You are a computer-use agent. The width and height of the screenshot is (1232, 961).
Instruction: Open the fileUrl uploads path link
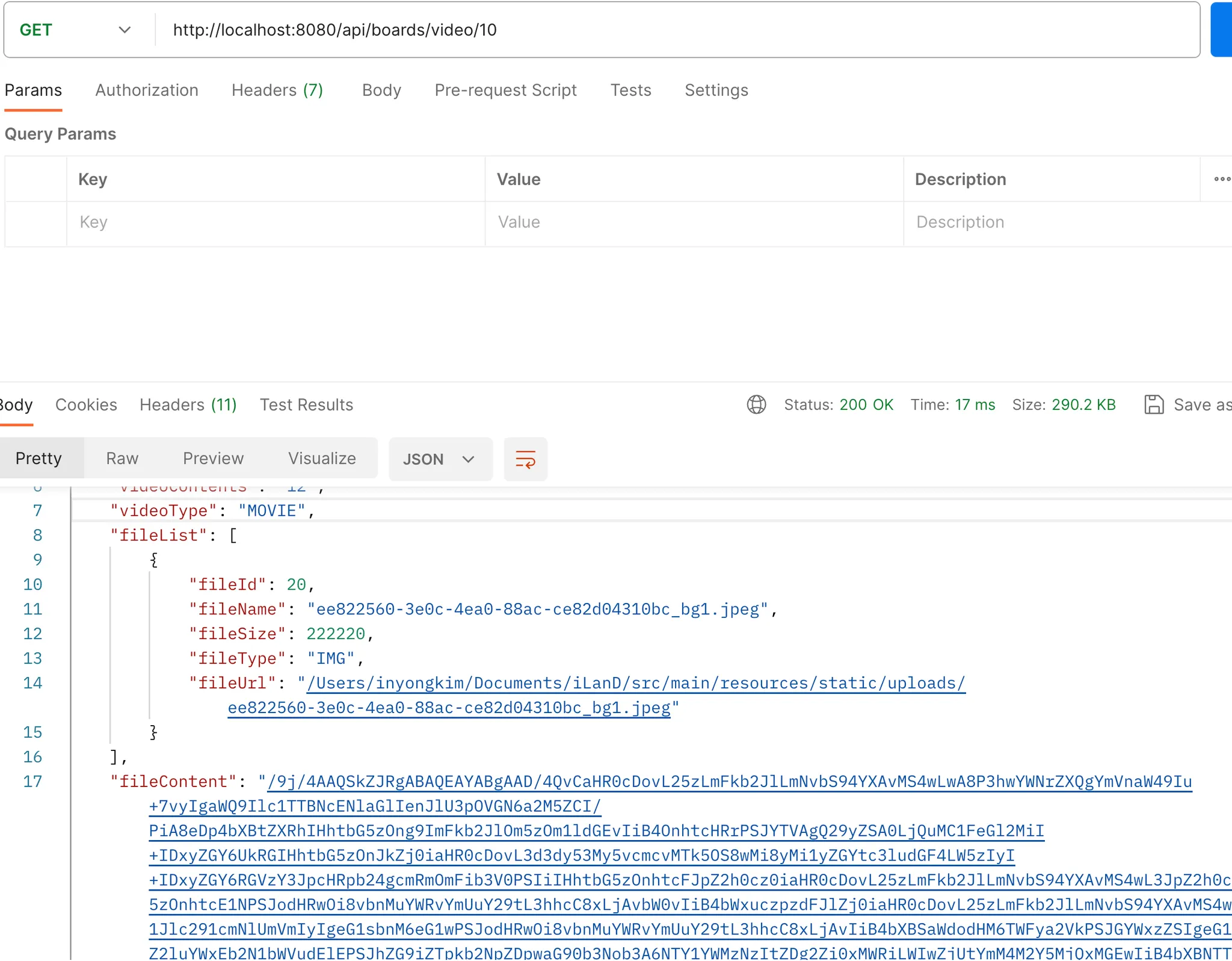pos(635,684)
